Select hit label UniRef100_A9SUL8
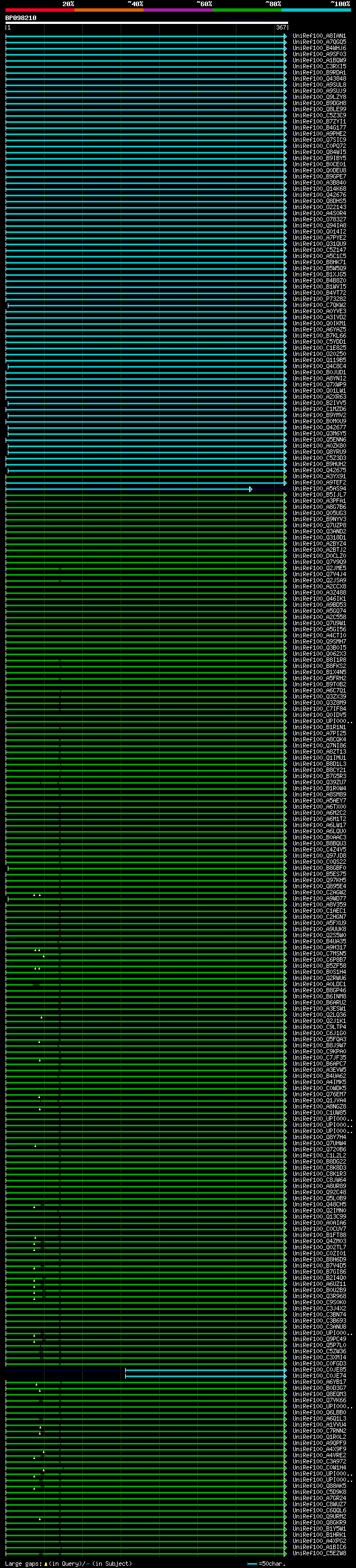 point(319,85)
